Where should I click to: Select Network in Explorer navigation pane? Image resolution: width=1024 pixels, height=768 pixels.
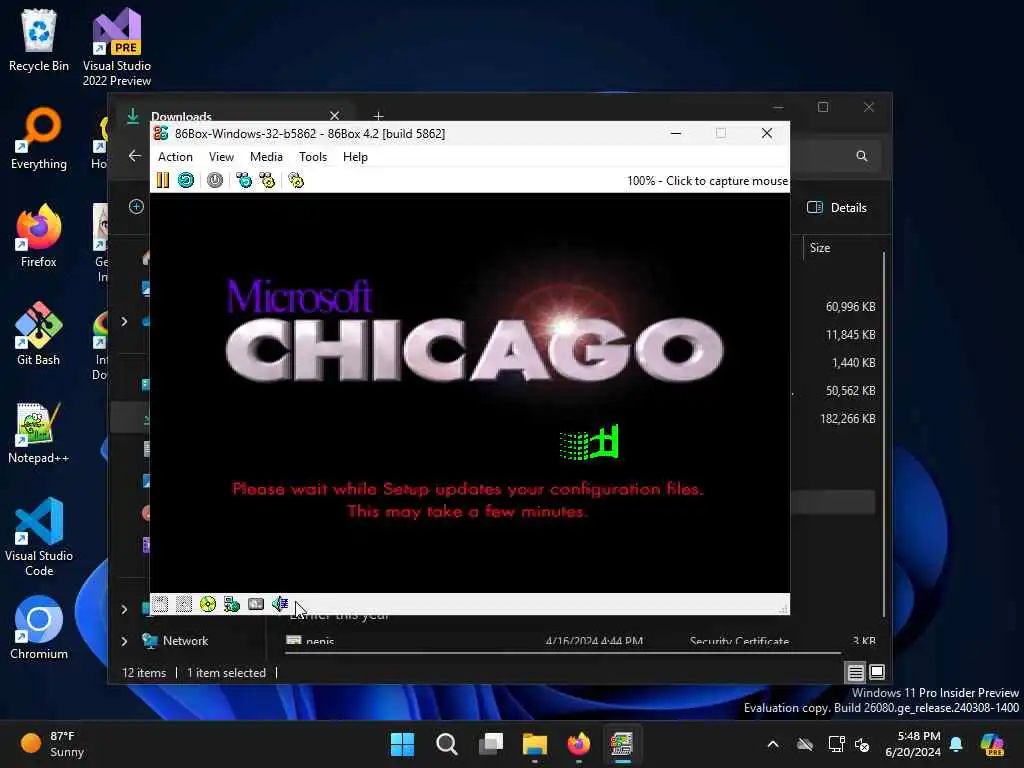[x=185, y=641]
